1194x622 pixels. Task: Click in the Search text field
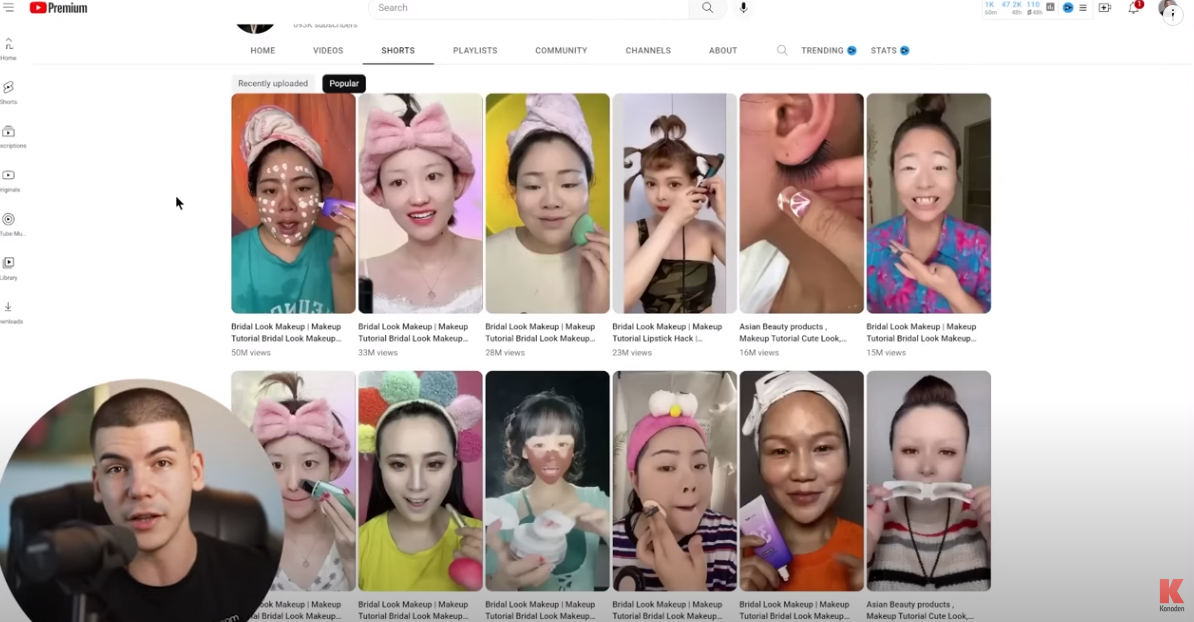529,8
